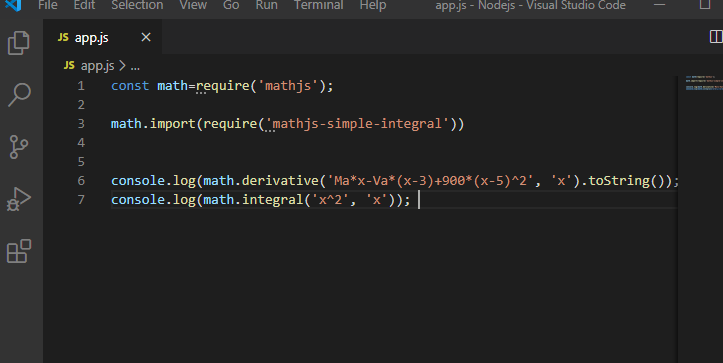The image size is (723, 363).
Task: Click 'math.import' on line 3
Action: [153, 124]
